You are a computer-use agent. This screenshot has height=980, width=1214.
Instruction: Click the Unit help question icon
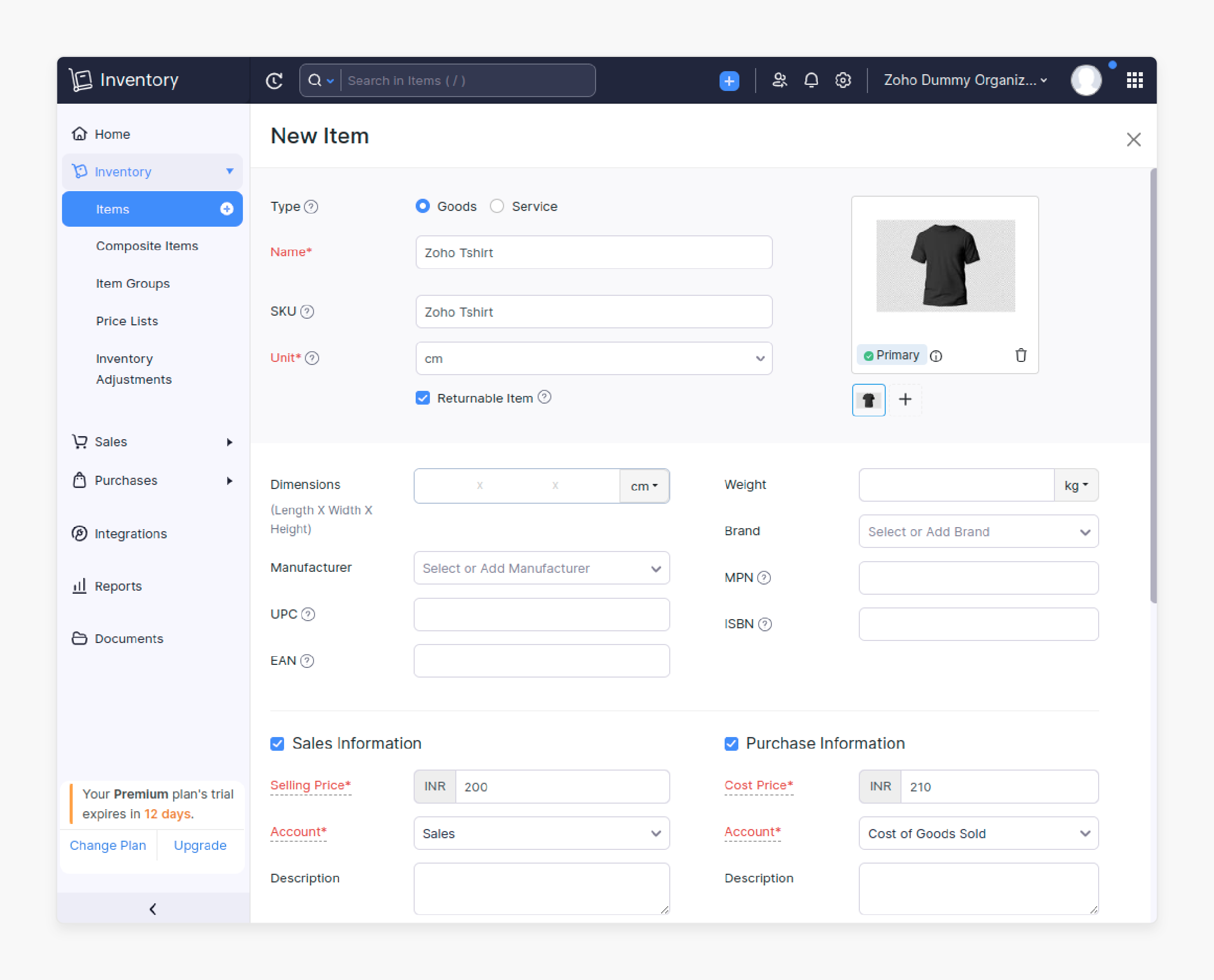(312, 358)
